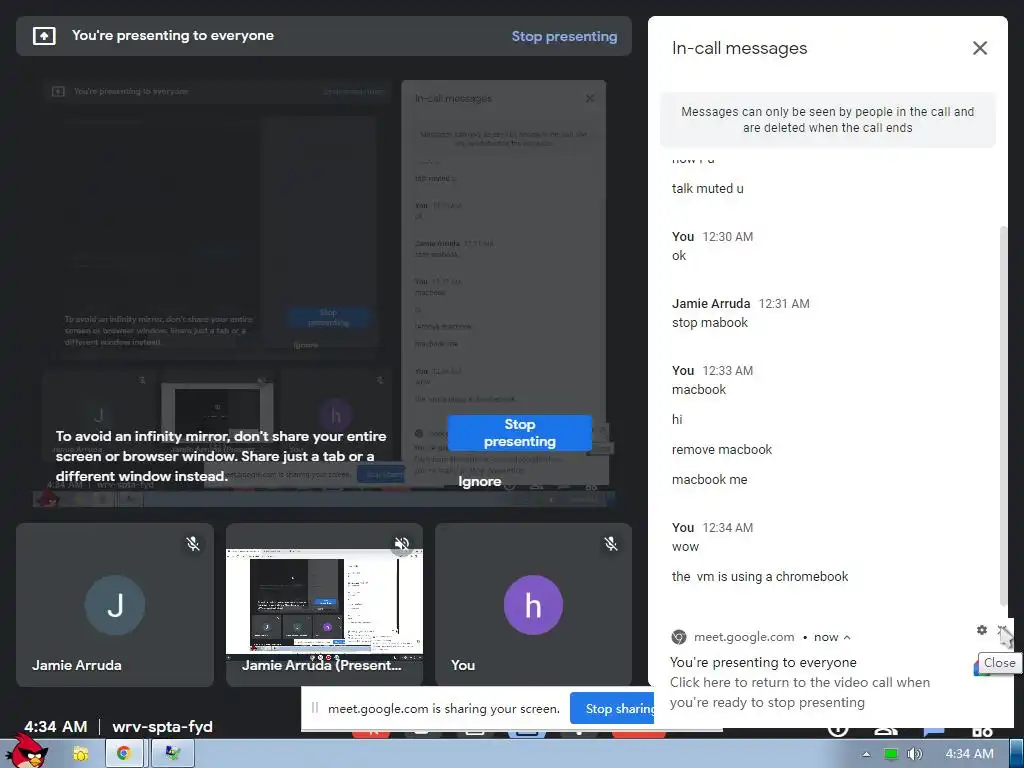Image resolution: width=1024 pixels, height=768 pixels.
Task: Click Ignore on the infinity mirror warning
Action: [x=480, y=481]
